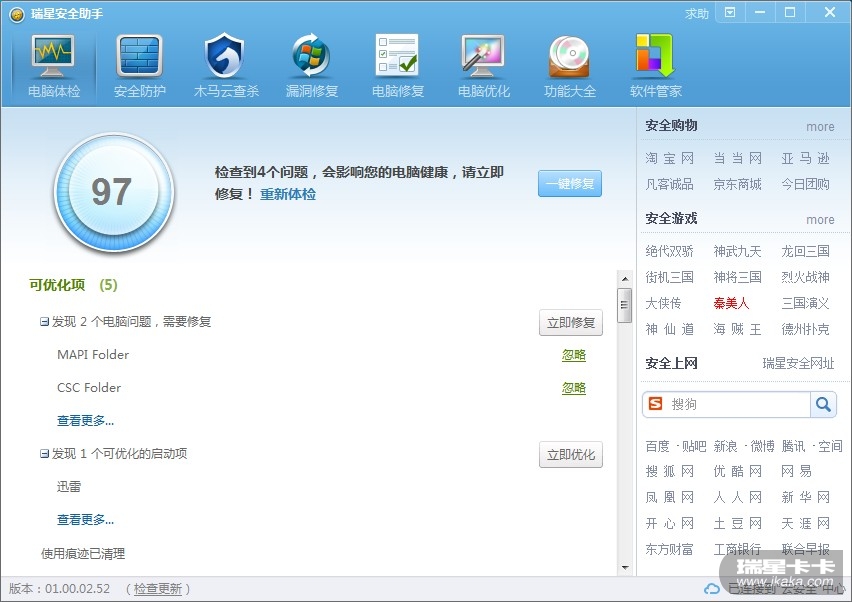Open the 搜狐网 link
This screenshot has height=602, width=852.
tap(669, 471)
